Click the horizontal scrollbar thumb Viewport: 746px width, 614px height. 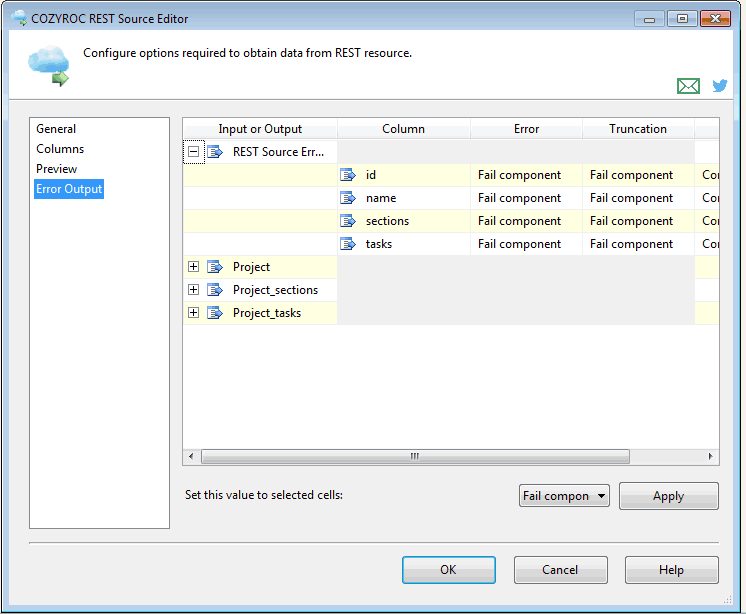pyautogui.click(x=415, y=457)
